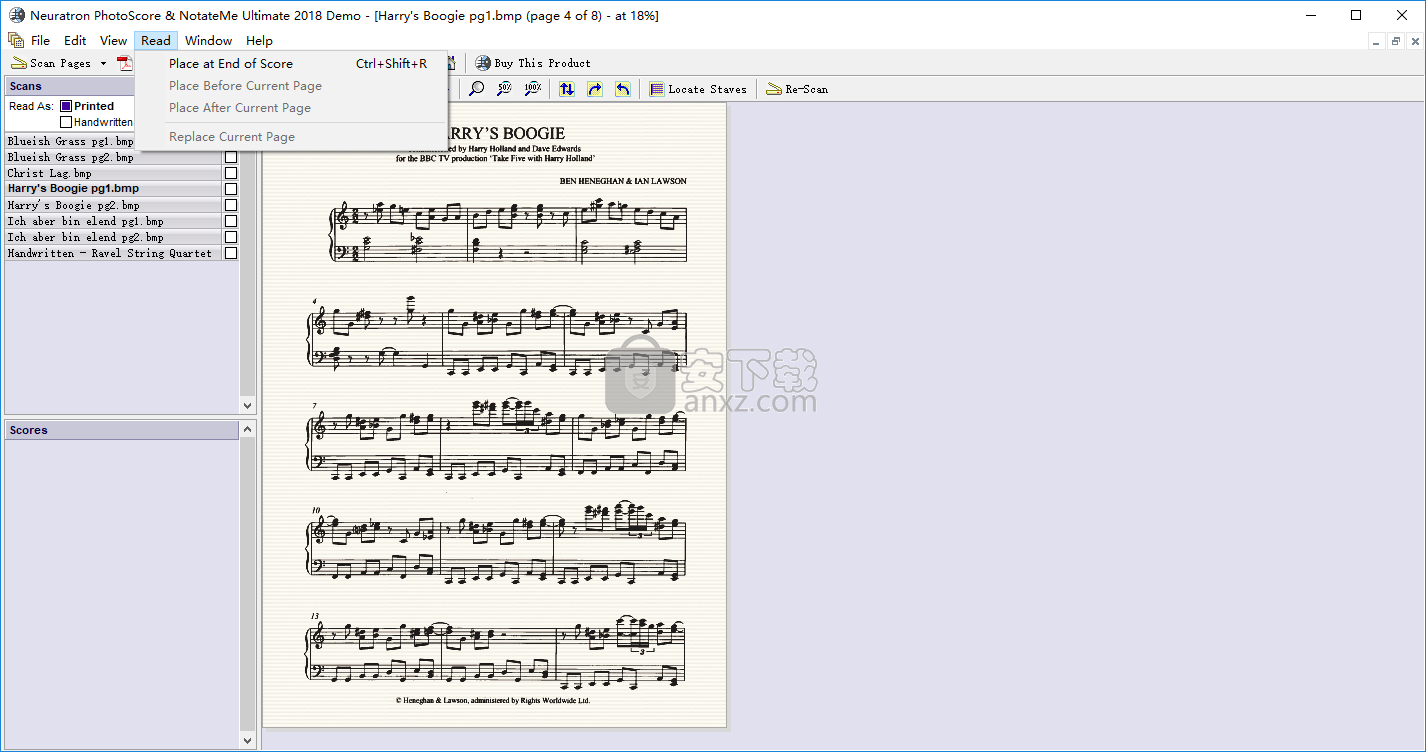The width and height of the screenshot is (1426, 752).
Task: Tick checkbox for Ich aber bin elend pg2.bmp
Action: point(231,237)
